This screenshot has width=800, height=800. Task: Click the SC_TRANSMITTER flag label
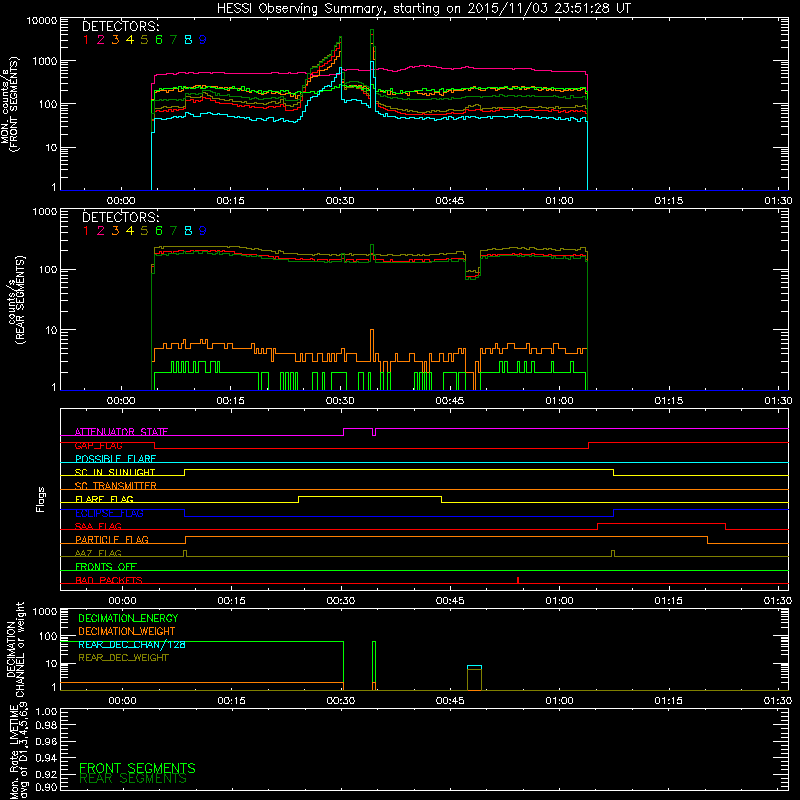point(115,486)
